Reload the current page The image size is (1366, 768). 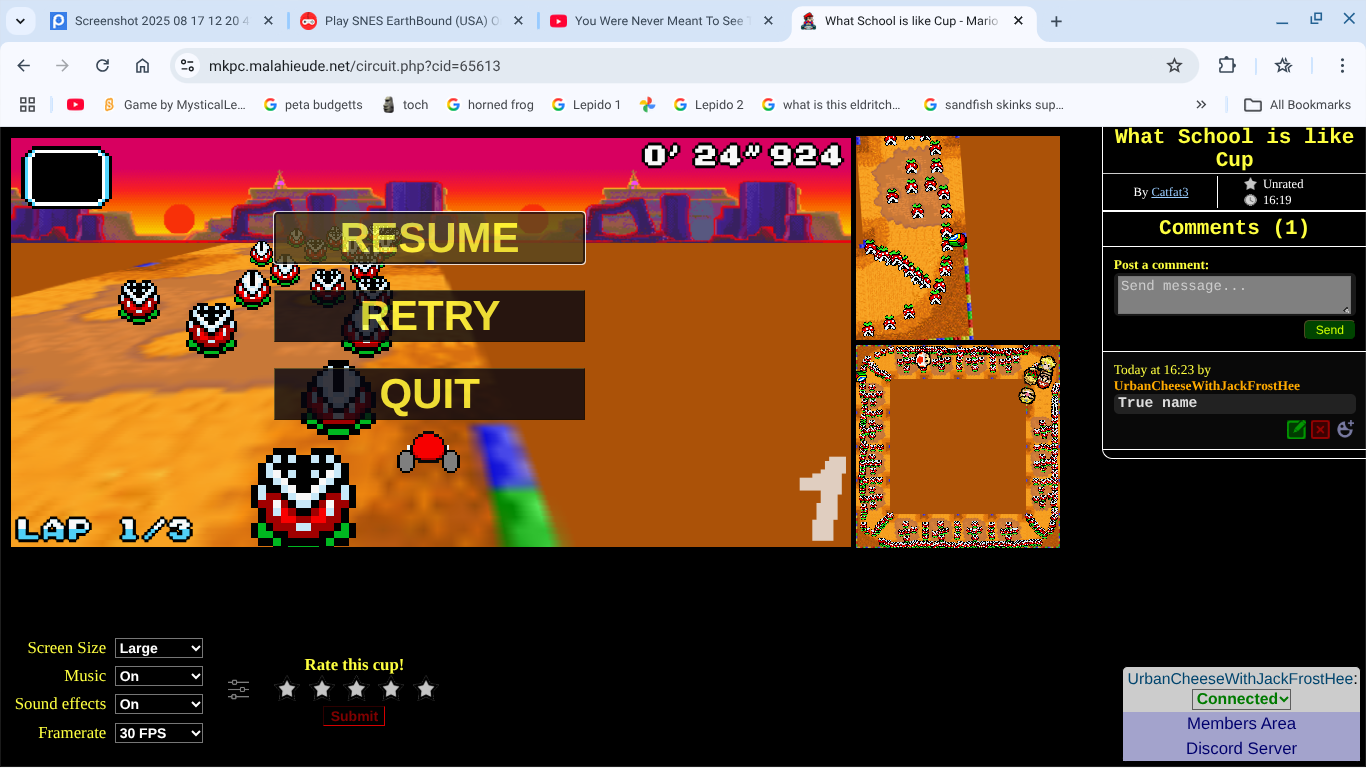[x=102, y=66]
